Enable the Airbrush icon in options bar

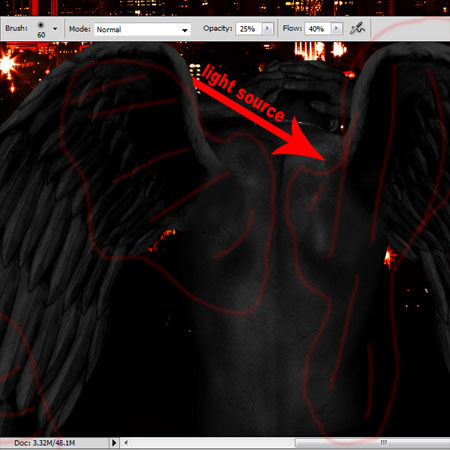pyautogui.click(x=357, y=29)
